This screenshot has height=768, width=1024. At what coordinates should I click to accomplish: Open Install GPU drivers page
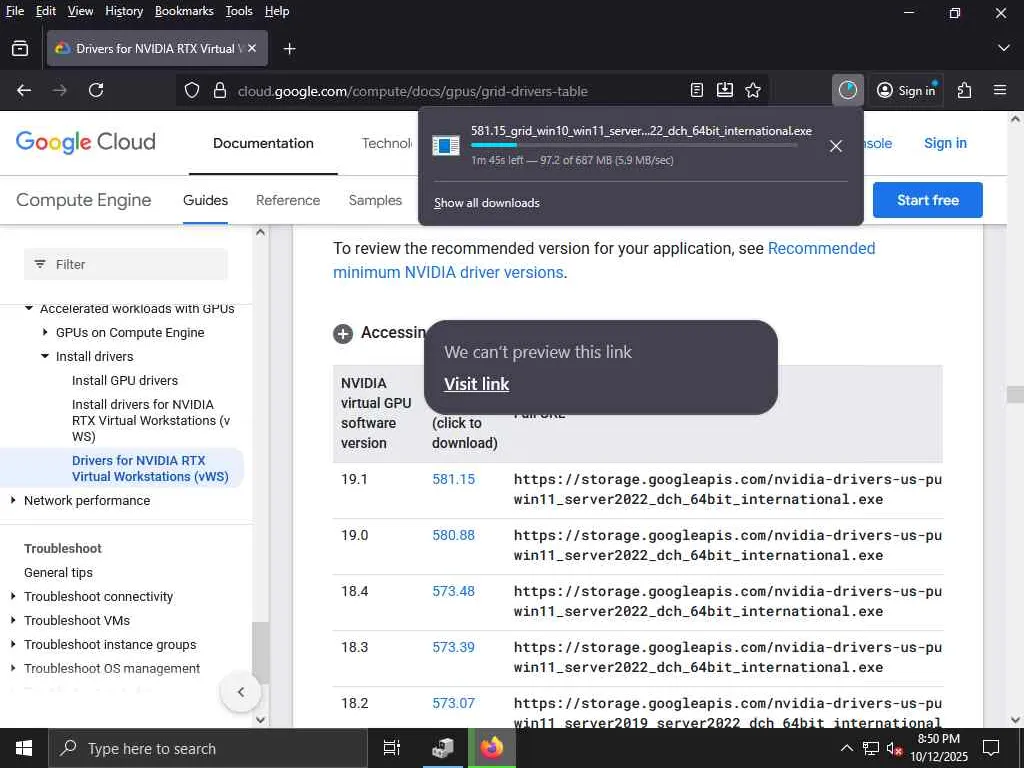[125, 381]
